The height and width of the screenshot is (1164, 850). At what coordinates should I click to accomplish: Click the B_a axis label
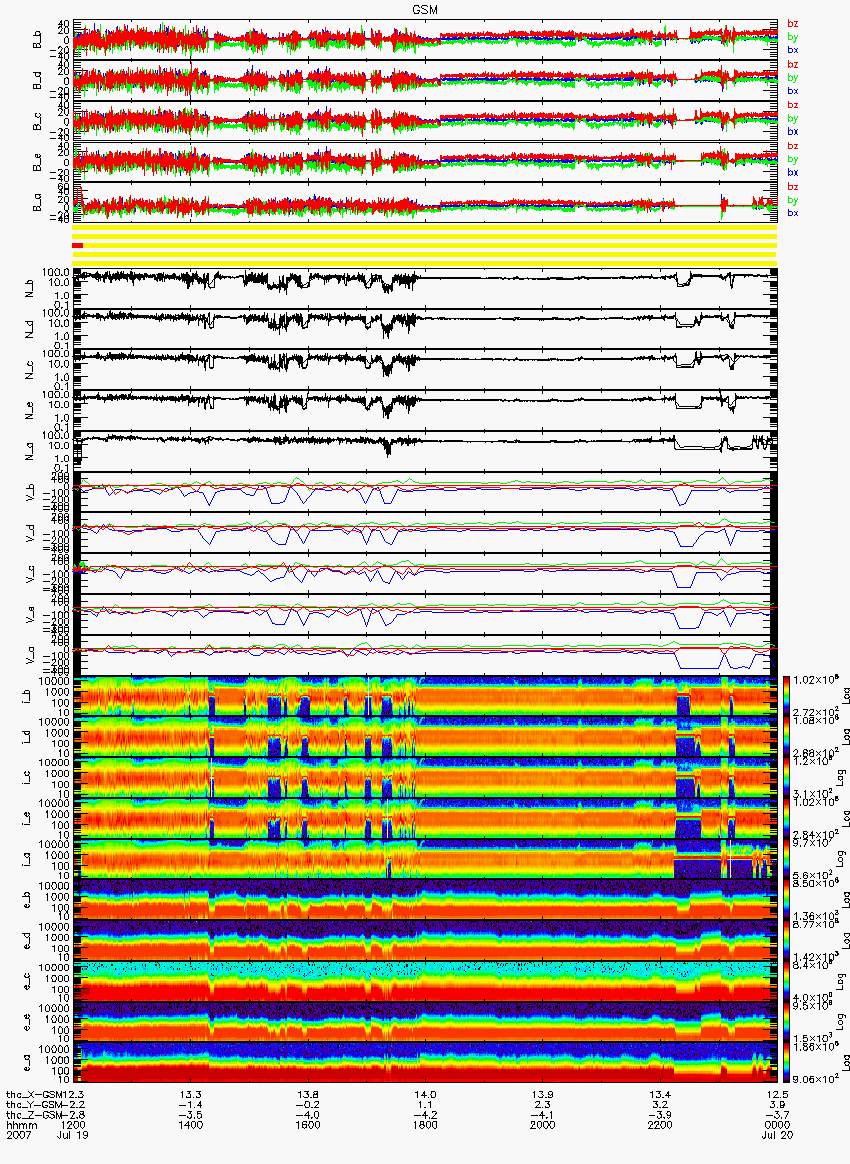(37, 203)
